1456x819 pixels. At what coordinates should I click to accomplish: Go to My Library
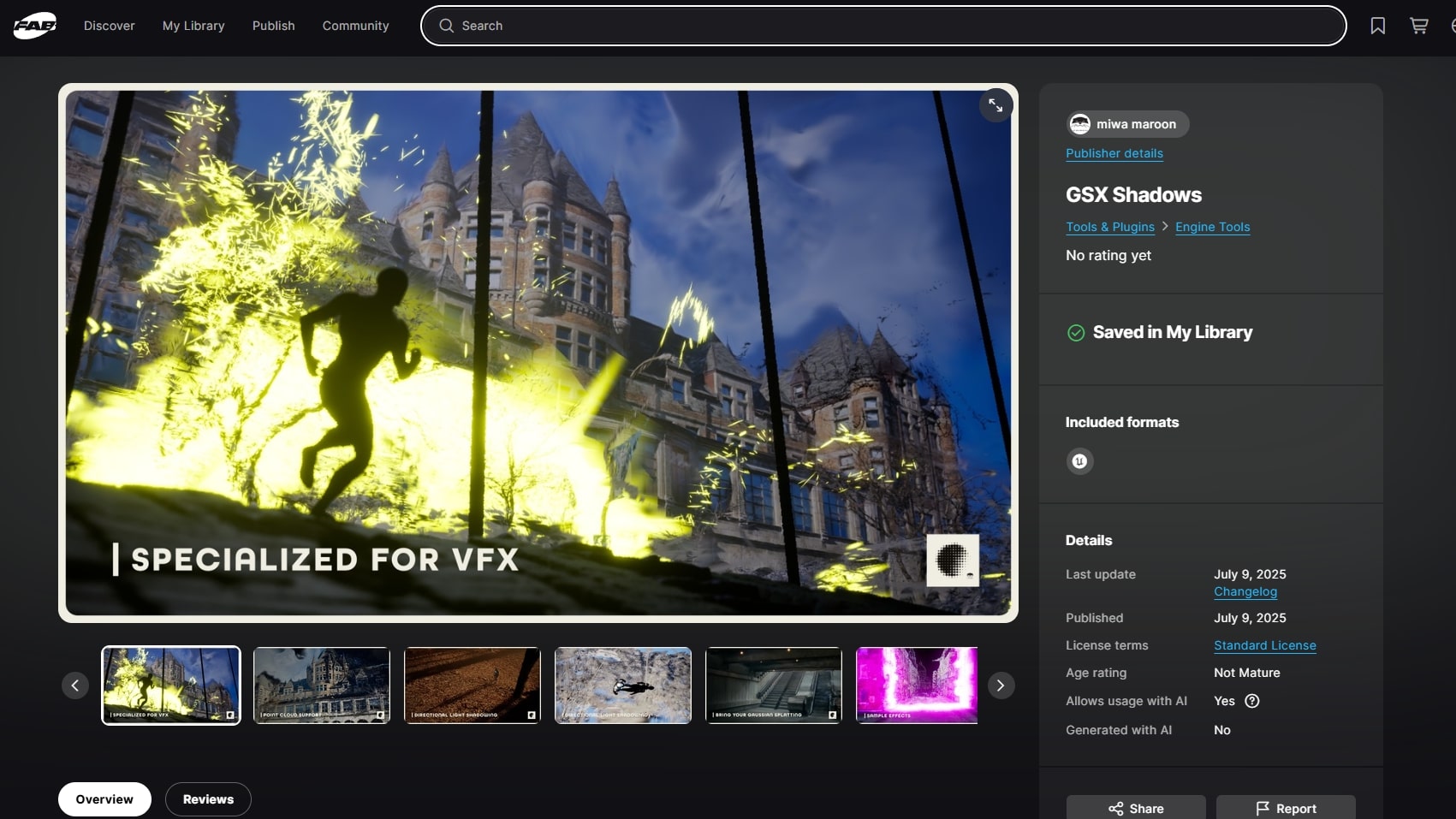[x=193, y=26]
